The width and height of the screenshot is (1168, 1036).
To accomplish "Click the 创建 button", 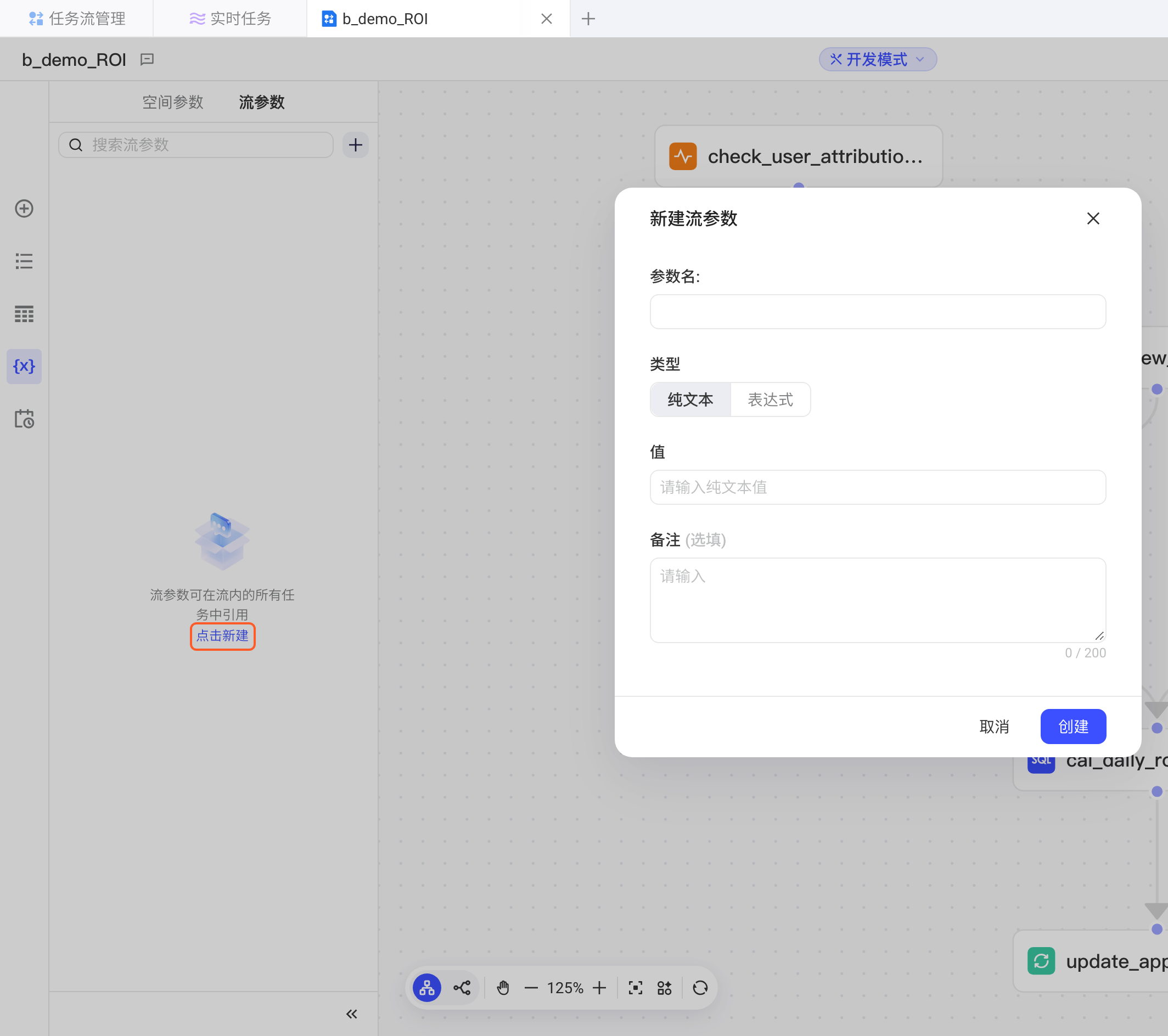I will click(x=1073, y=727).
